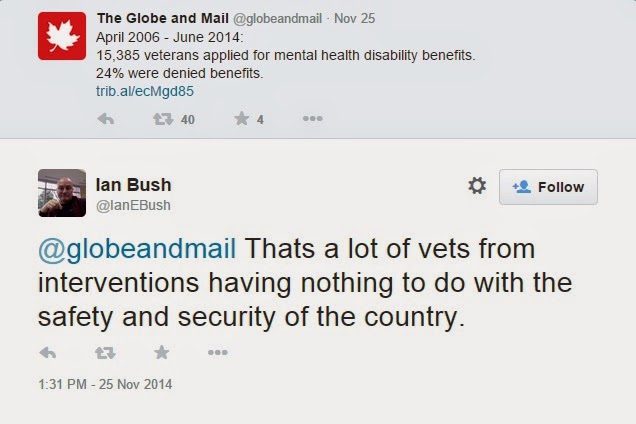This screenshot has height=424, width=636.
Task: Open the gear settings dropdown
Action: 477,186
